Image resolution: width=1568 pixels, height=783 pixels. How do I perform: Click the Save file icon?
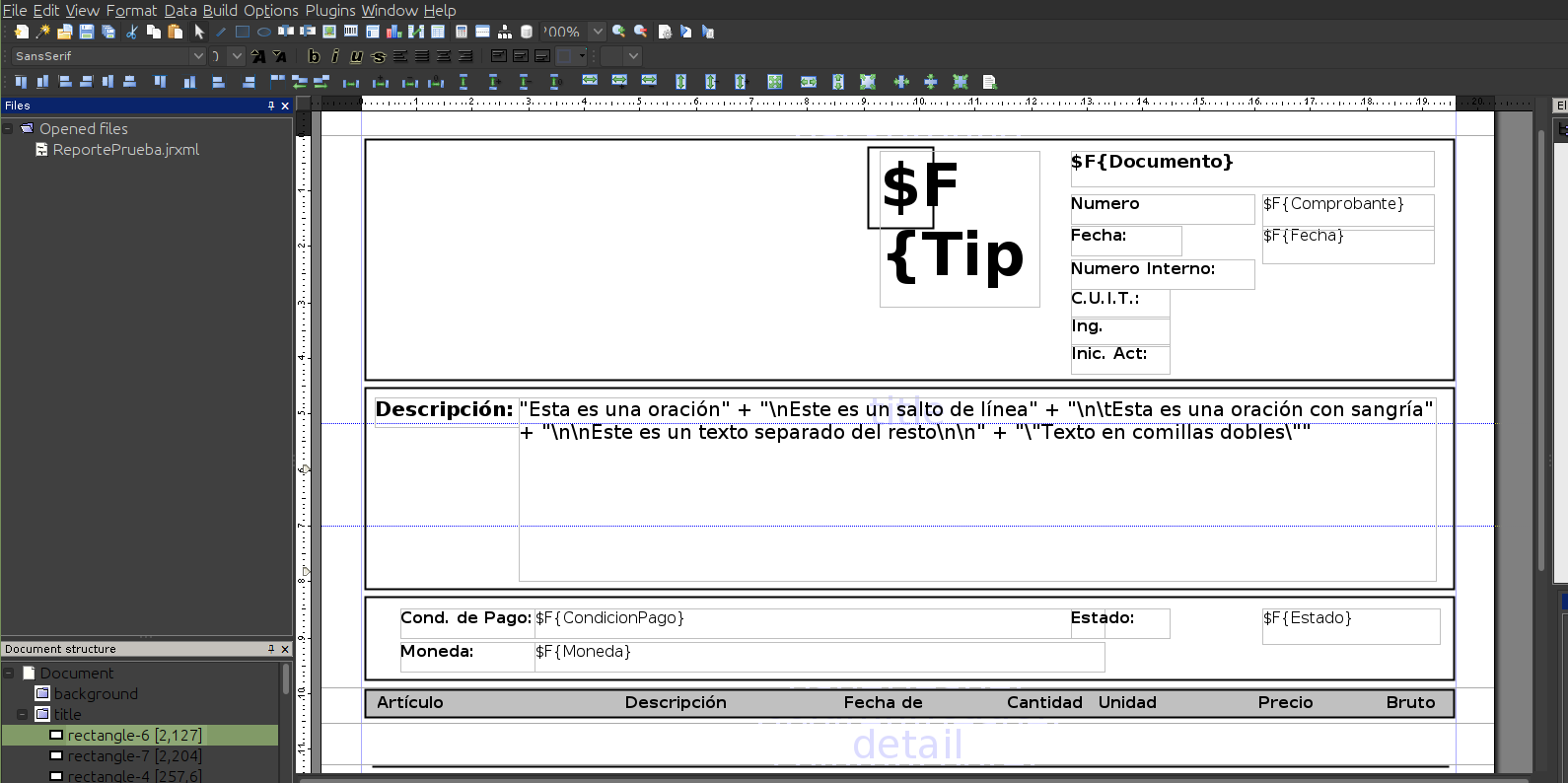pos(87,32)
